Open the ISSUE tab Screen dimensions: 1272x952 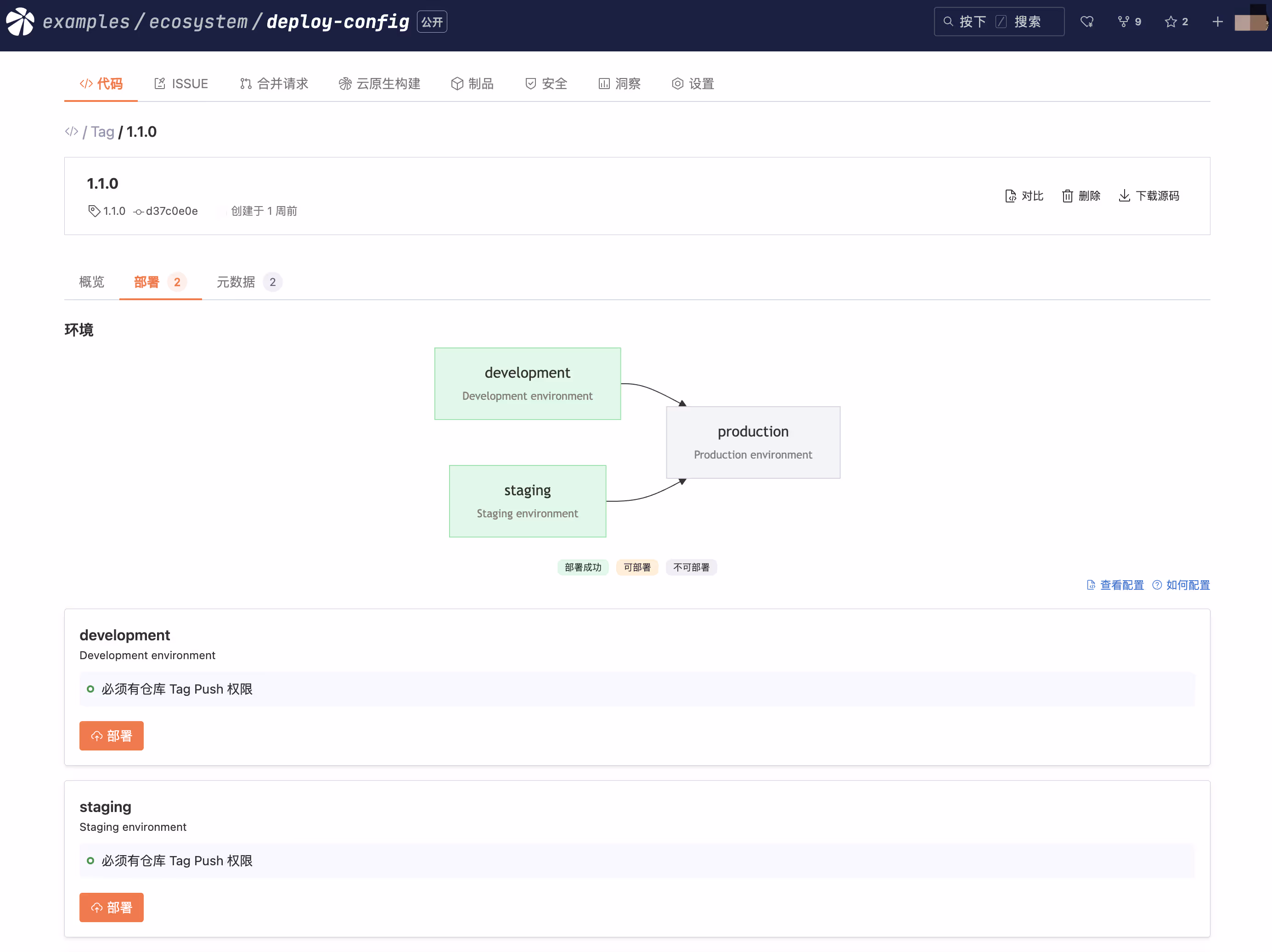point(181,84)
